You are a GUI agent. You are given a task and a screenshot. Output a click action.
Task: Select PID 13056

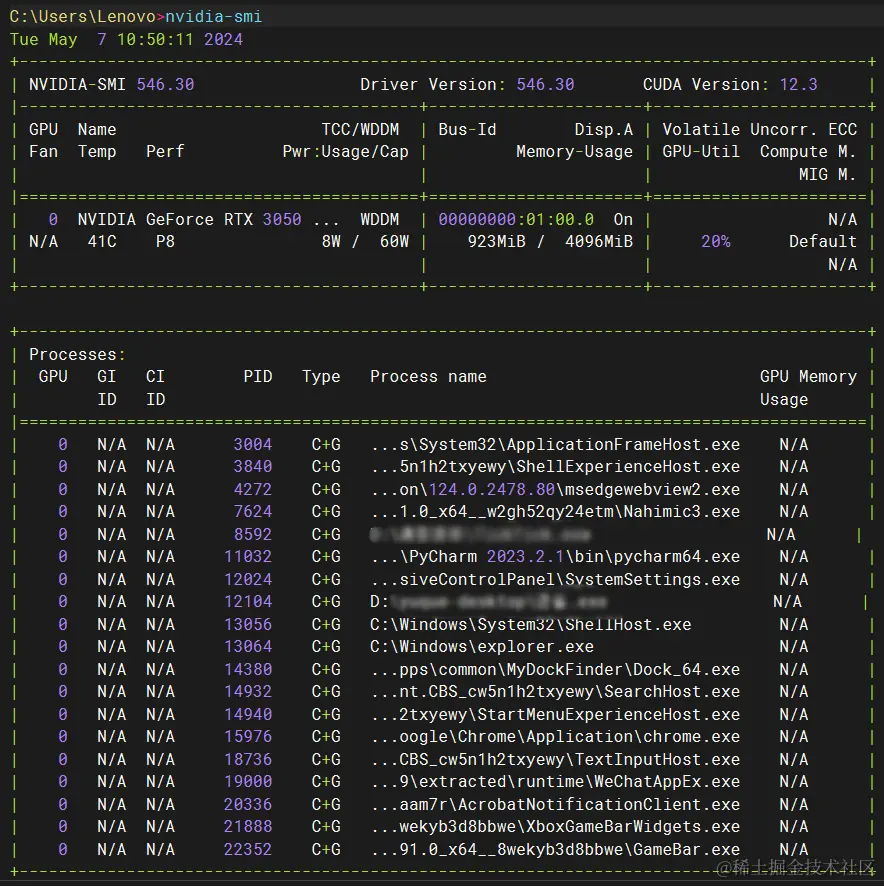point(248,624)
